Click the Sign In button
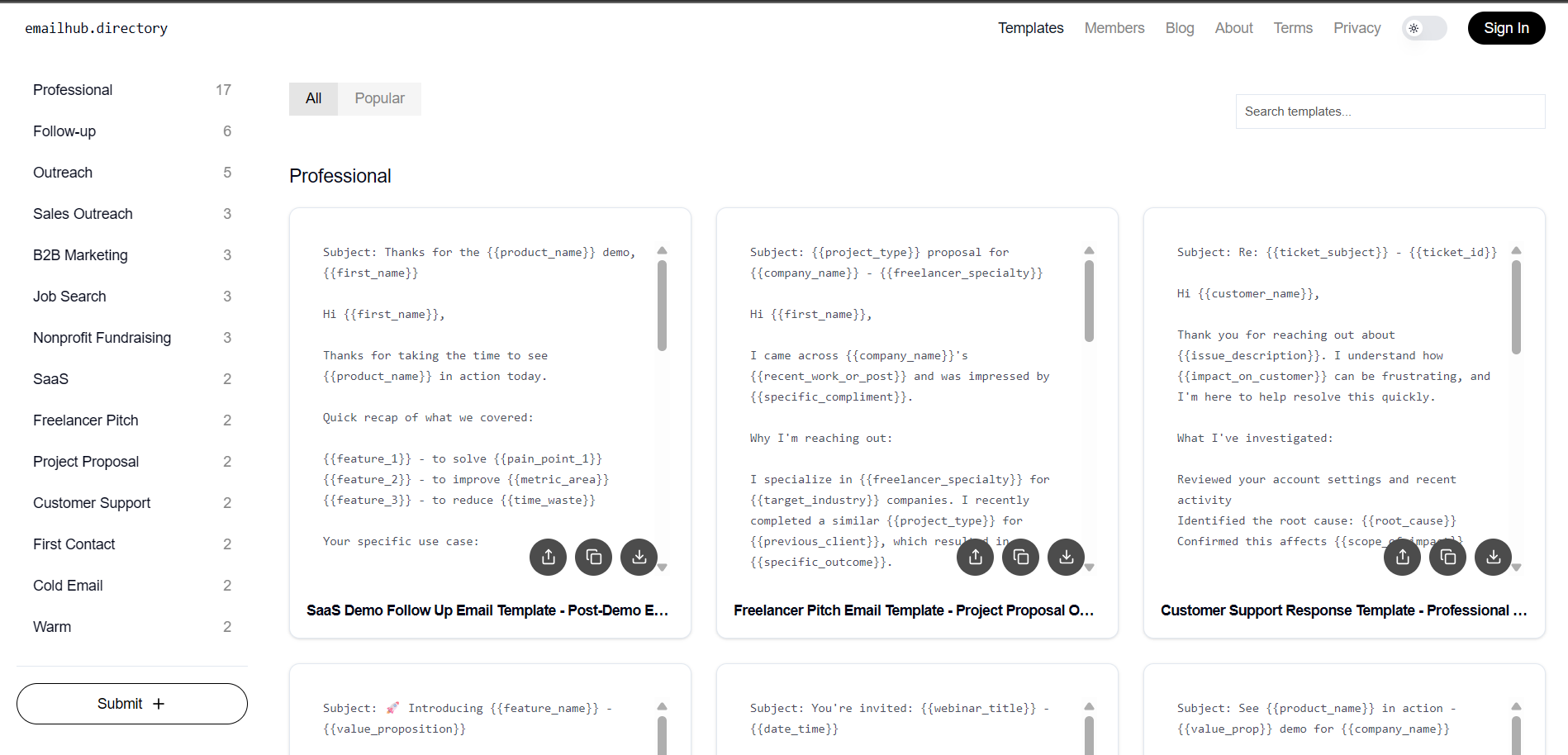This screenshot has height=755, width=1568. tap(1505, 27)
